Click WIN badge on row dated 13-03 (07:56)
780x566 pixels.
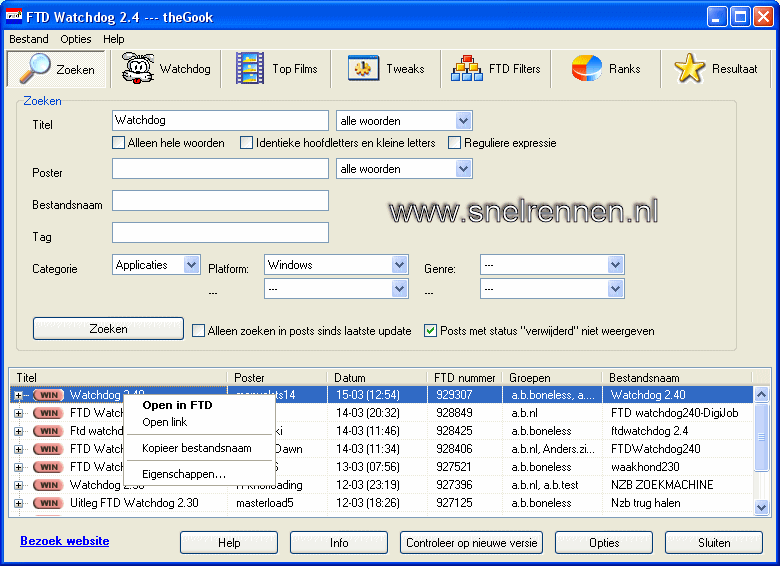[x=49, y=467]
